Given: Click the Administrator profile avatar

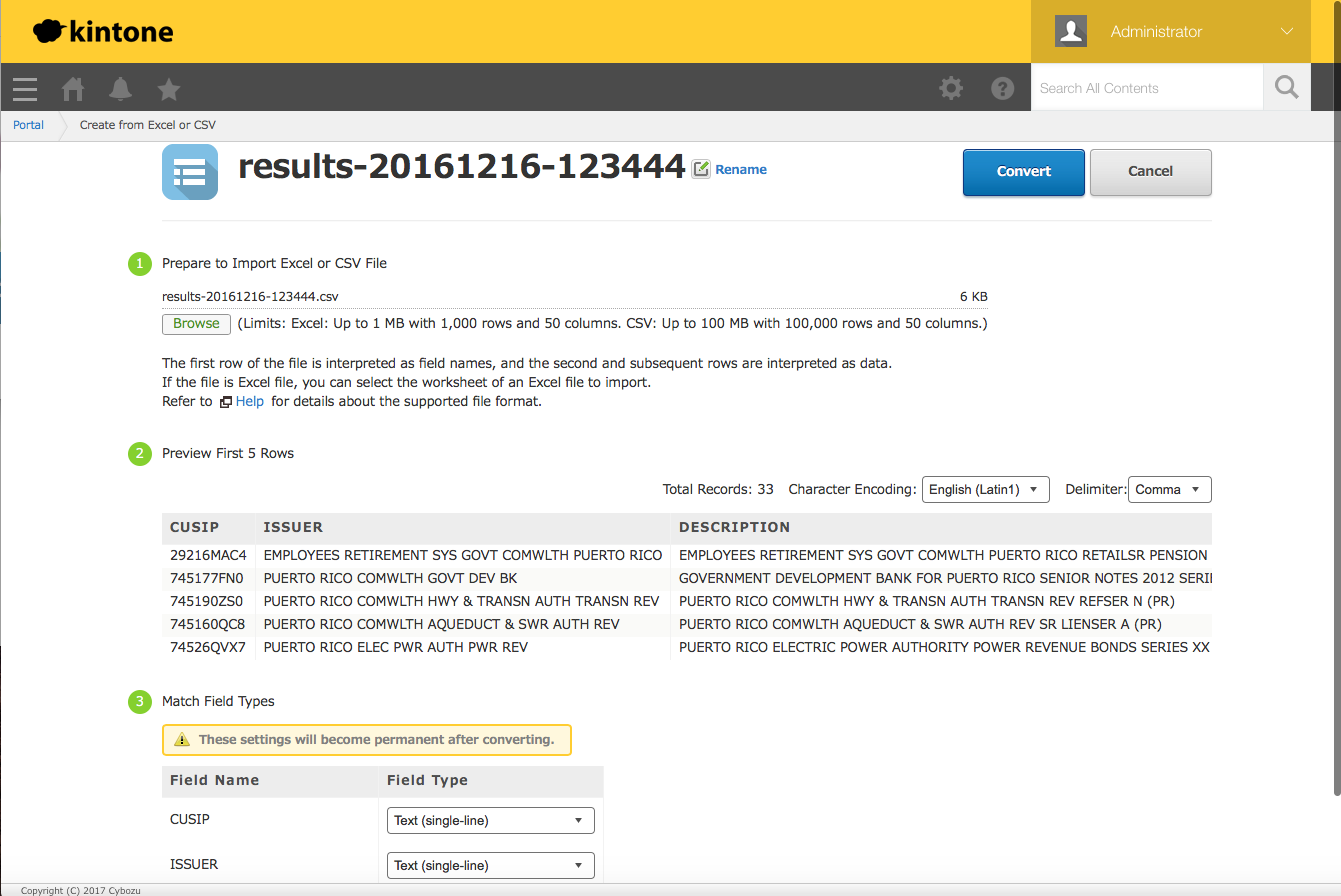Looking at the screenshot, I should [1071, 31].
